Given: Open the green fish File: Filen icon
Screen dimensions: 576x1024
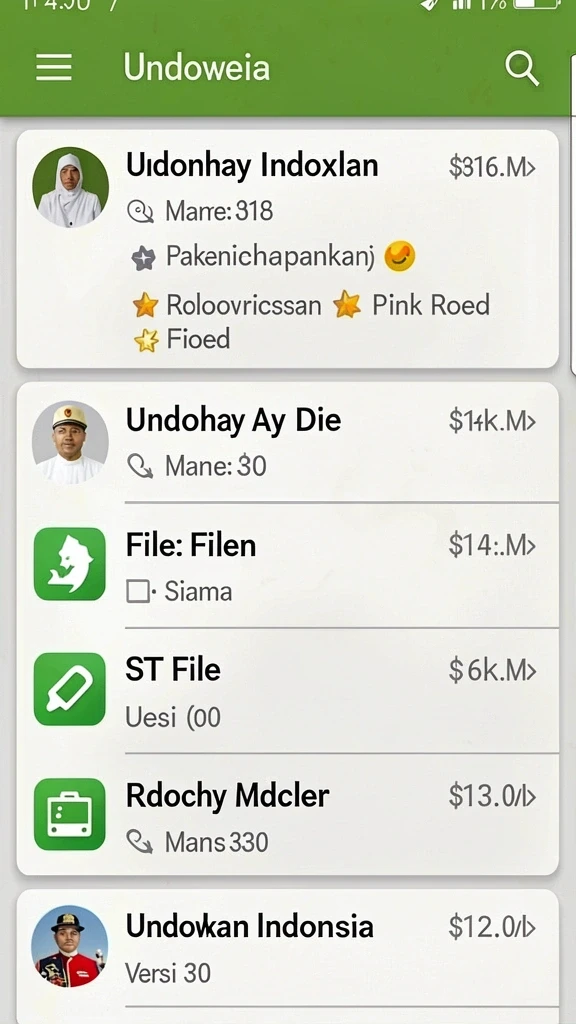Looking at the screenshot, I should coord(69,564).
